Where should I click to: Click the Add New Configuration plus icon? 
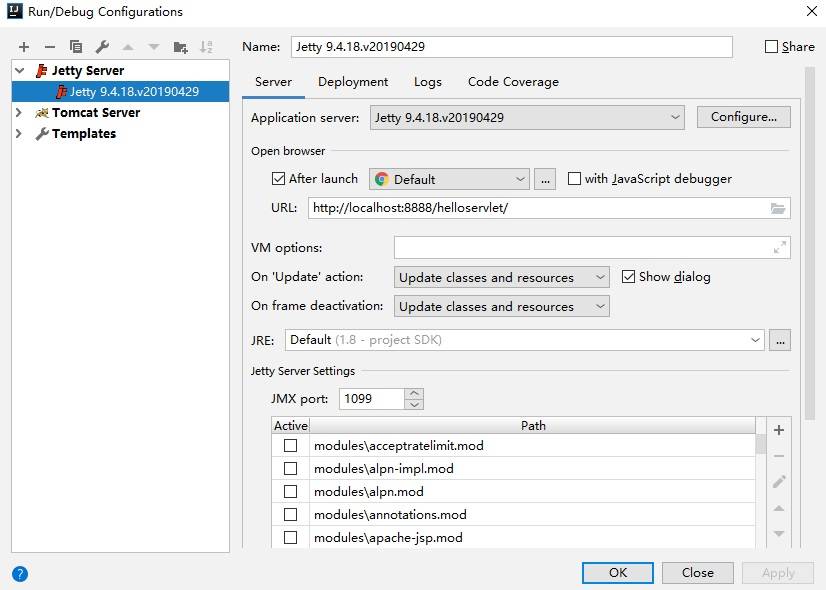(24, 47)
